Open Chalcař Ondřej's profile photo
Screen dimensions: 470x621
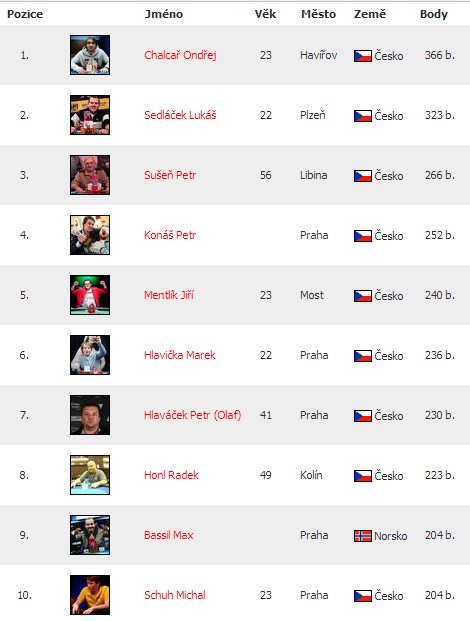(x=90, y=55)
